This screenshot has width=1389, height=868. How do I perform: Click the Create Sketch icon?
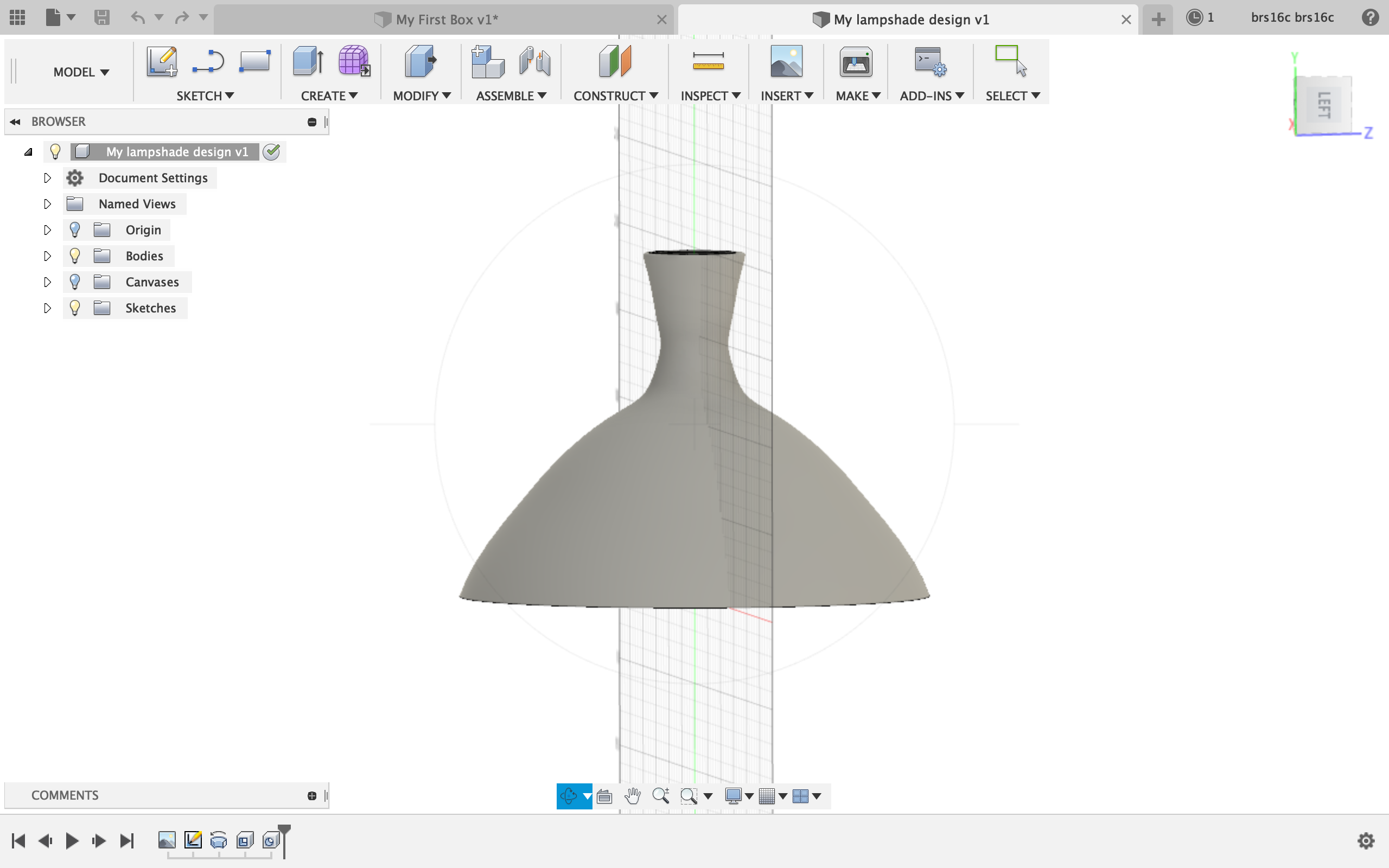[161, 61]
